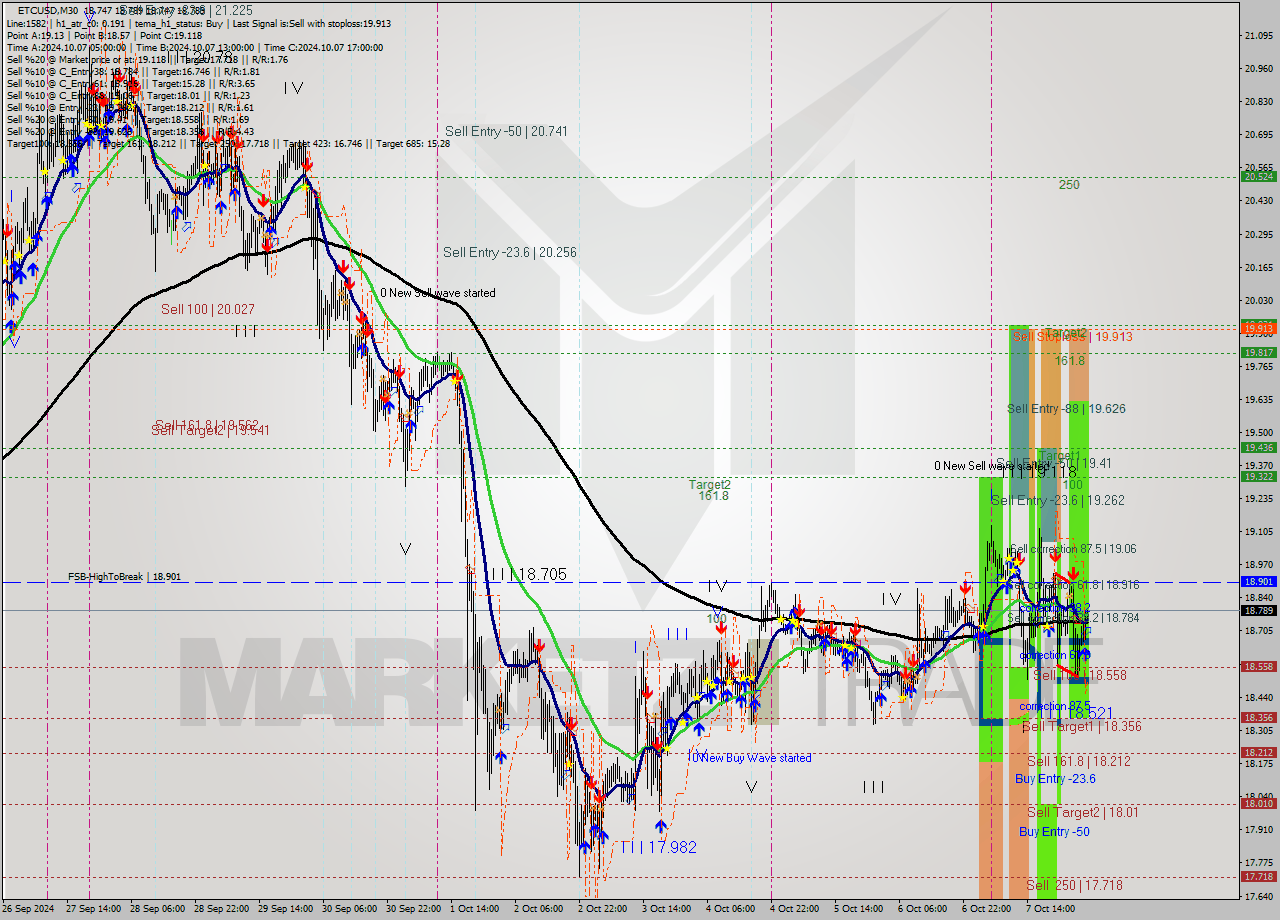Click the blue 18.901 price tag on axis

(x=1258, y=582)
